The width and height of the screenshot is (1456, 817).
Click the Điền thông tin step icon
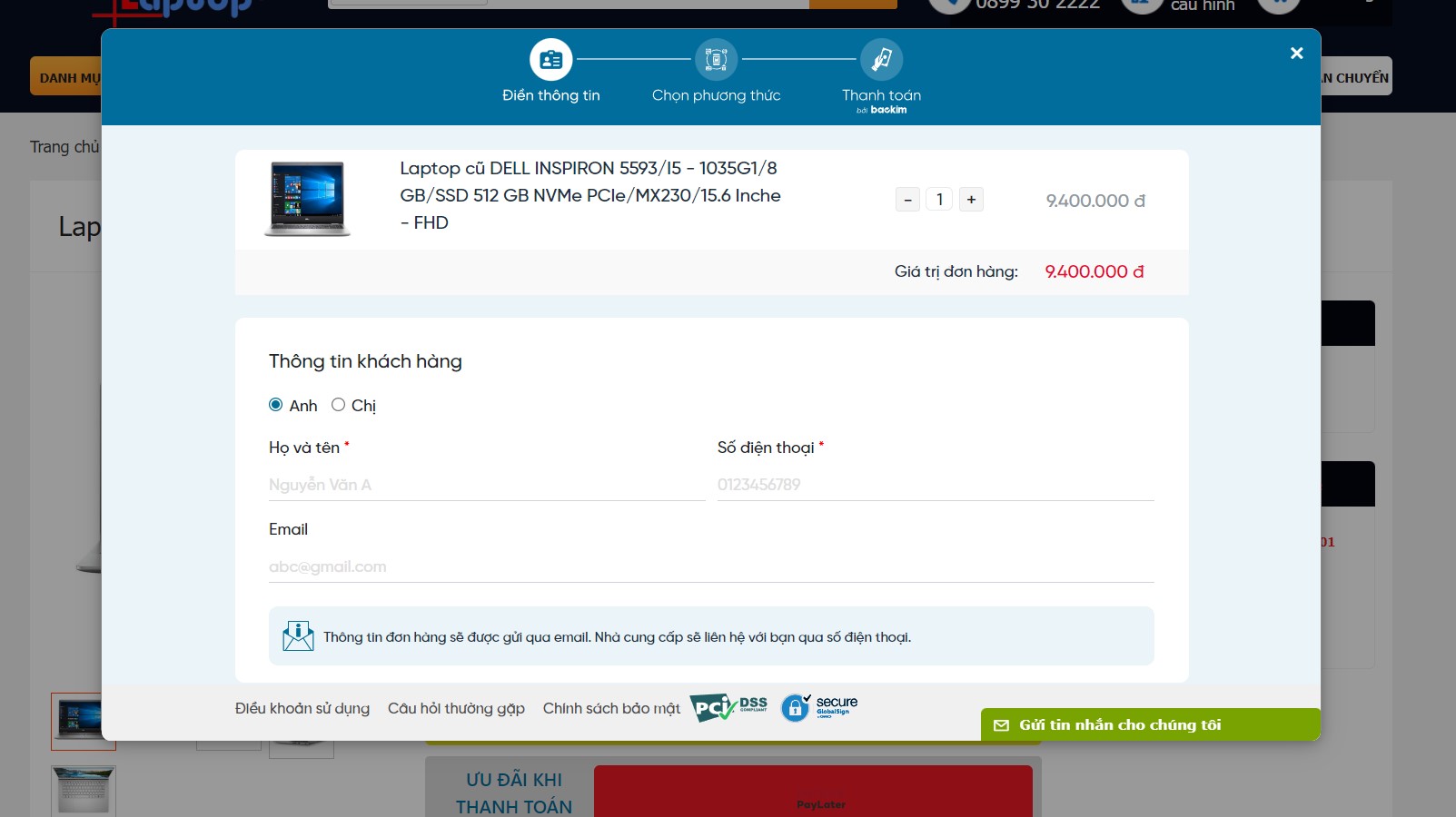pyautogui.click(x=551, y=60)
